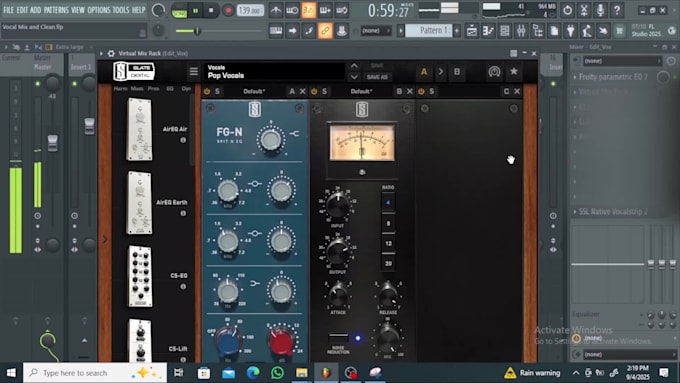Open the TOOLS menu
The image size is (680, 383).
[121, 10]
